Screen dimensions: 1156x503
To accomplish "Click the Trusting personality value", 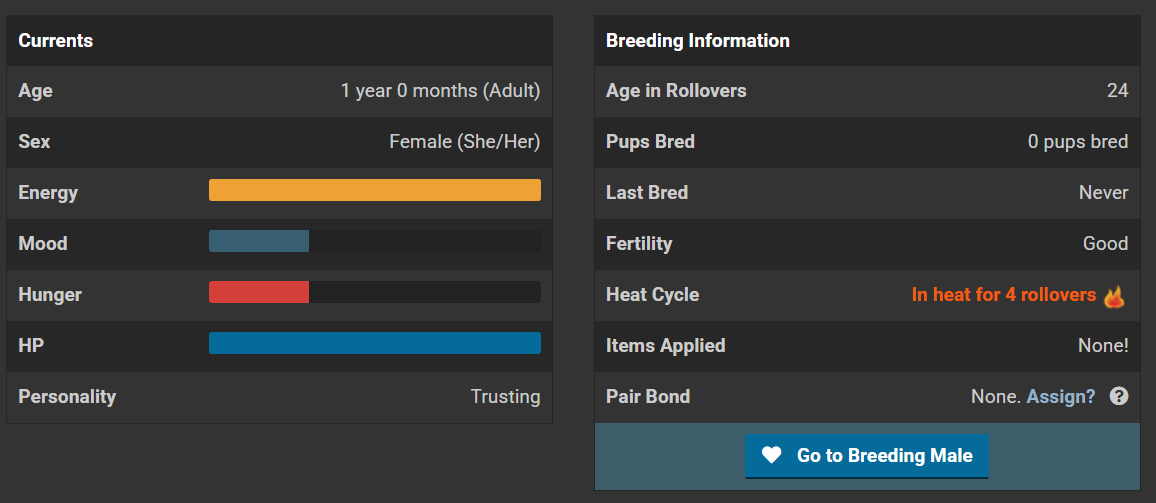I will click(x=505, y=397).
